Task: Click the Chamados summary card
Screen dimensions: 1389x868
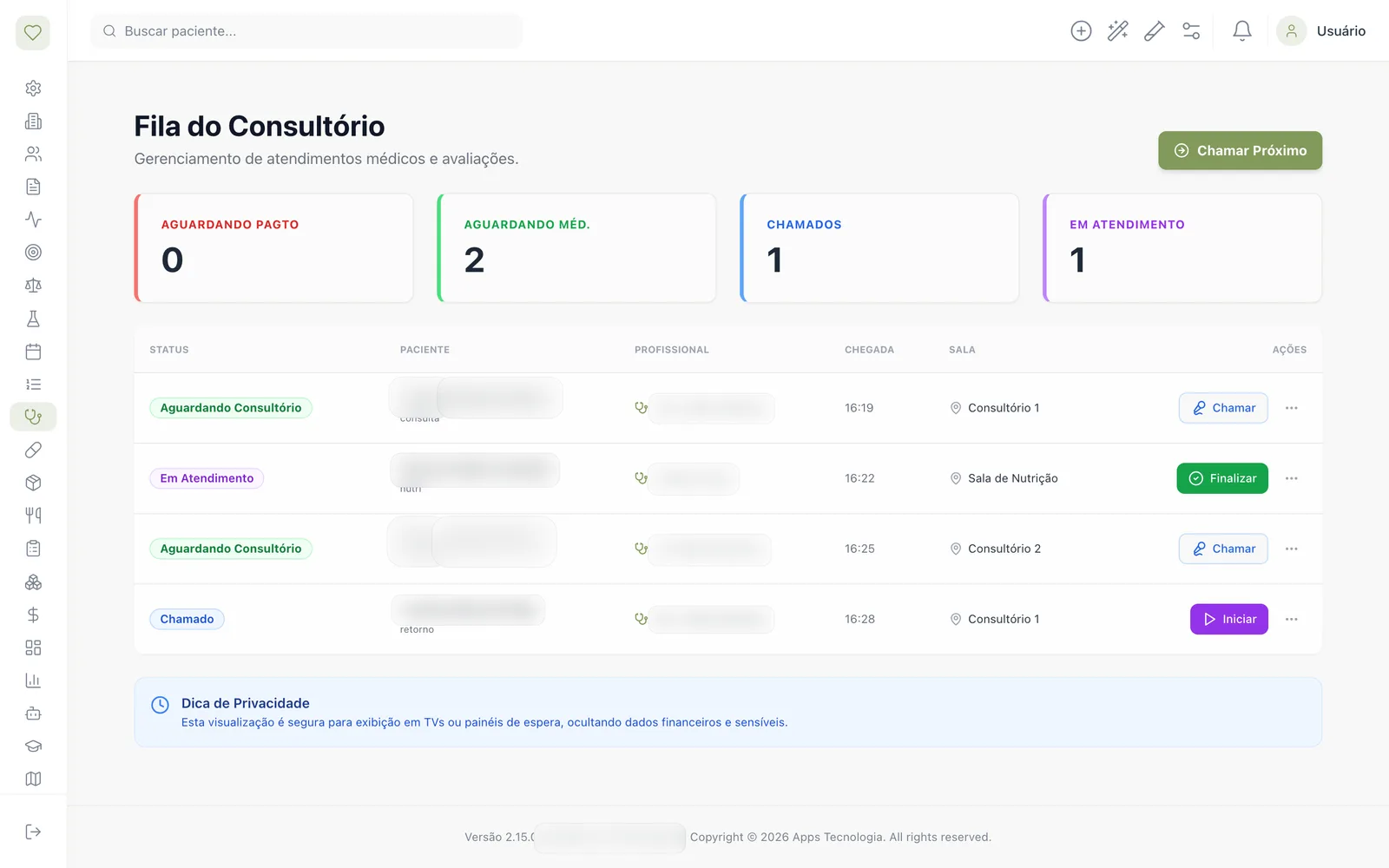Action: 879,248
